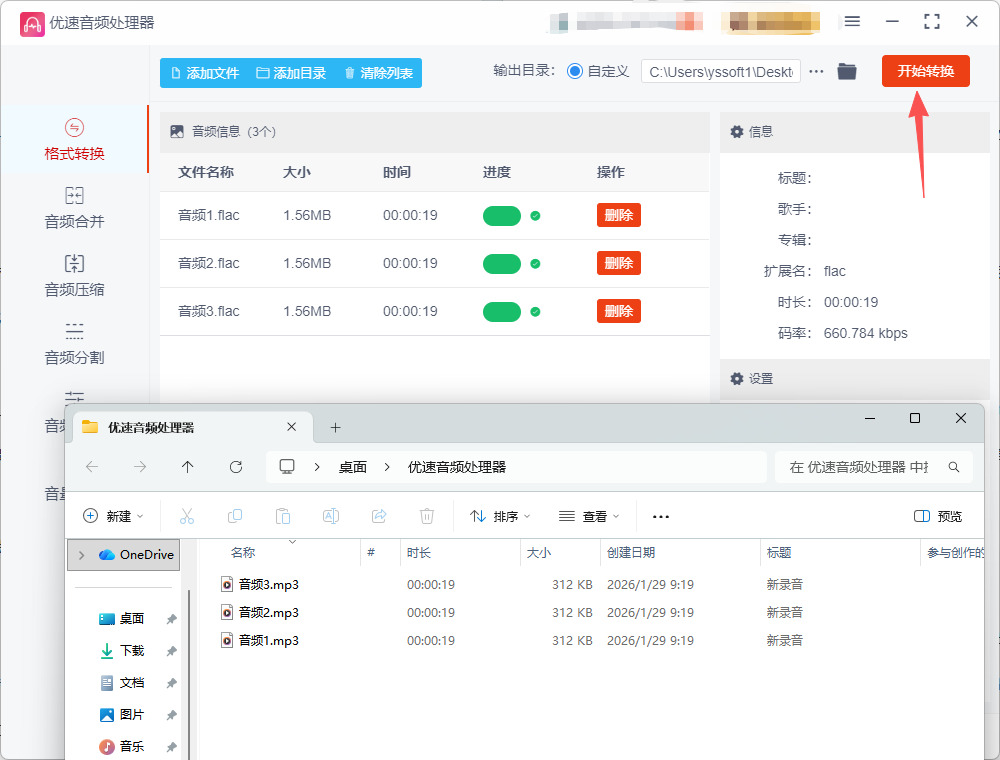
Task: Select 音频合并 in the sidebar
Action: coord(74,208)
